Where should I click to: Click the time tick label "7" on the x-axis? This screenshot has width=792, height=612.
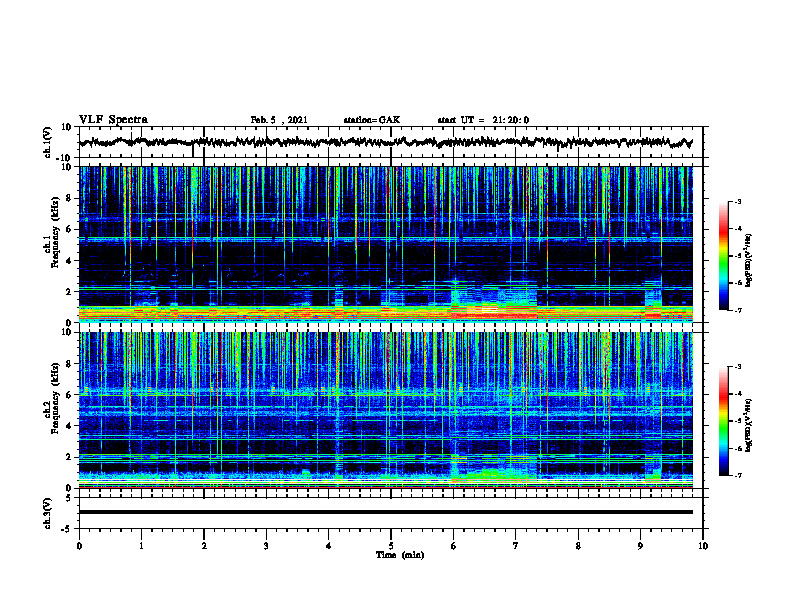516,546
